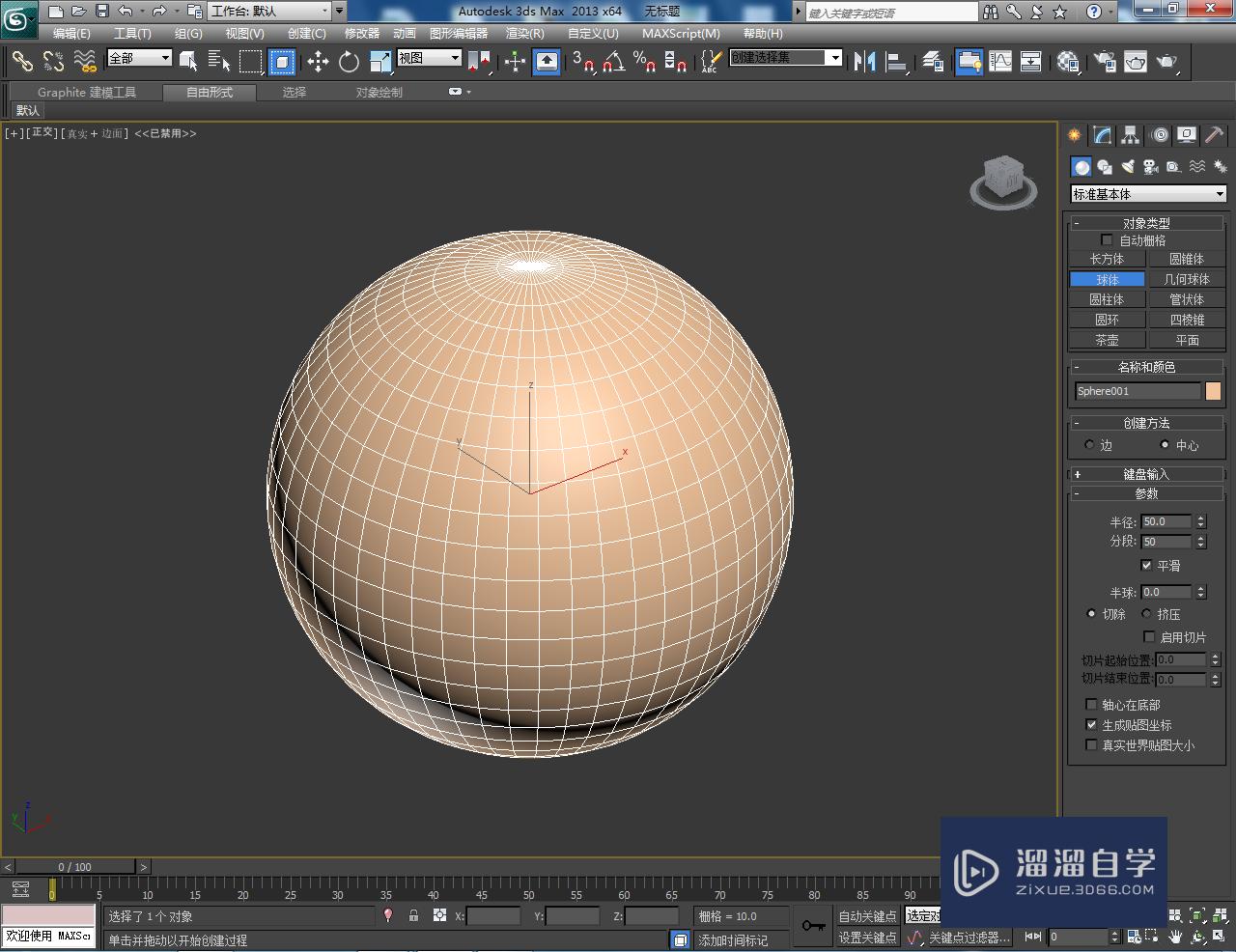Click the Unlink Selection chain icon

(x=54, y=62)
